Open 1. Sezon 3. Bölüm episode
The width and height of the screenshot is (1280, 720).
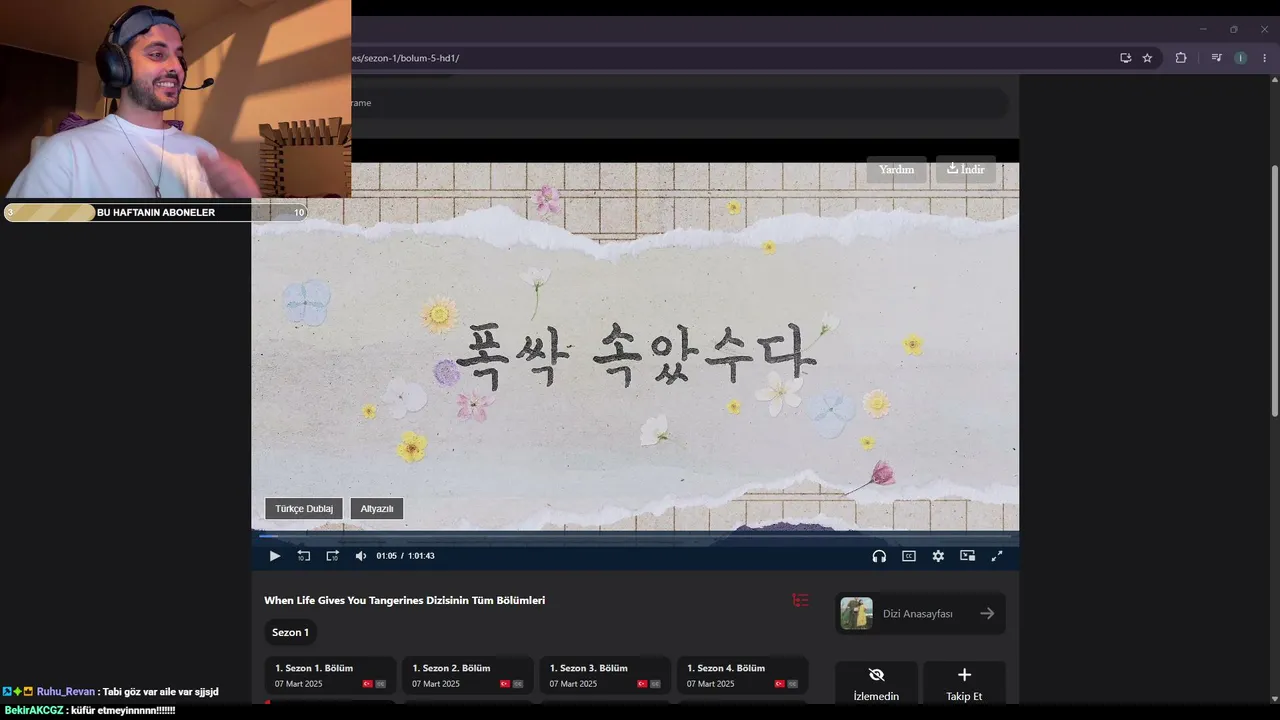(605, 675)
